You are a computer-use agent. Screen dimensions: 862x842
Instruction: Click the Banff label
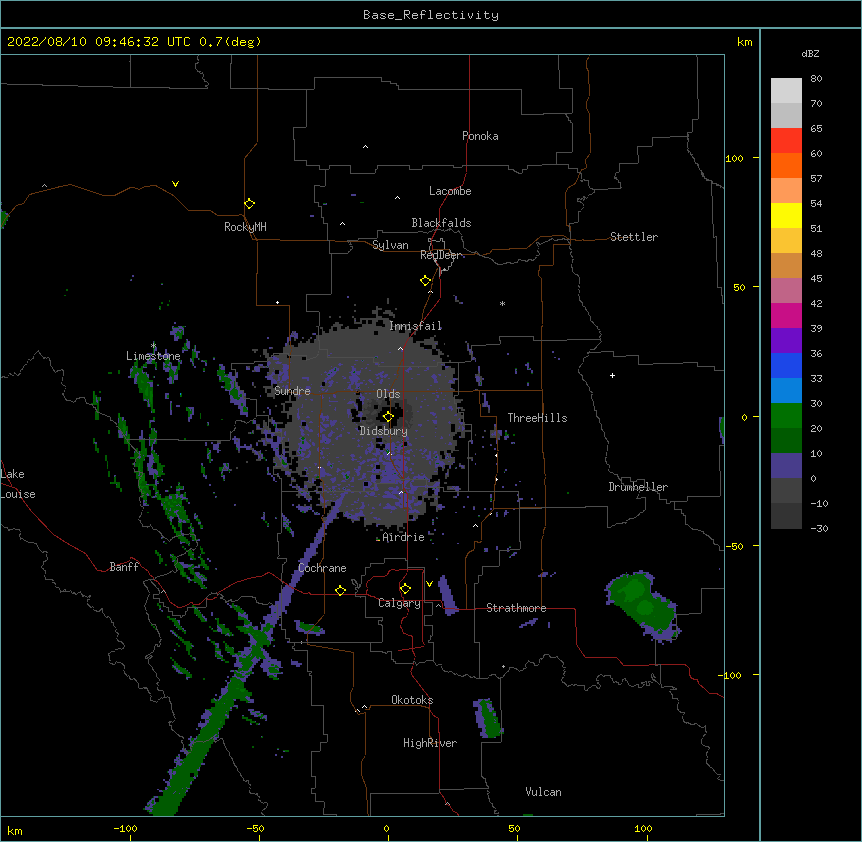tap(124, 567)
